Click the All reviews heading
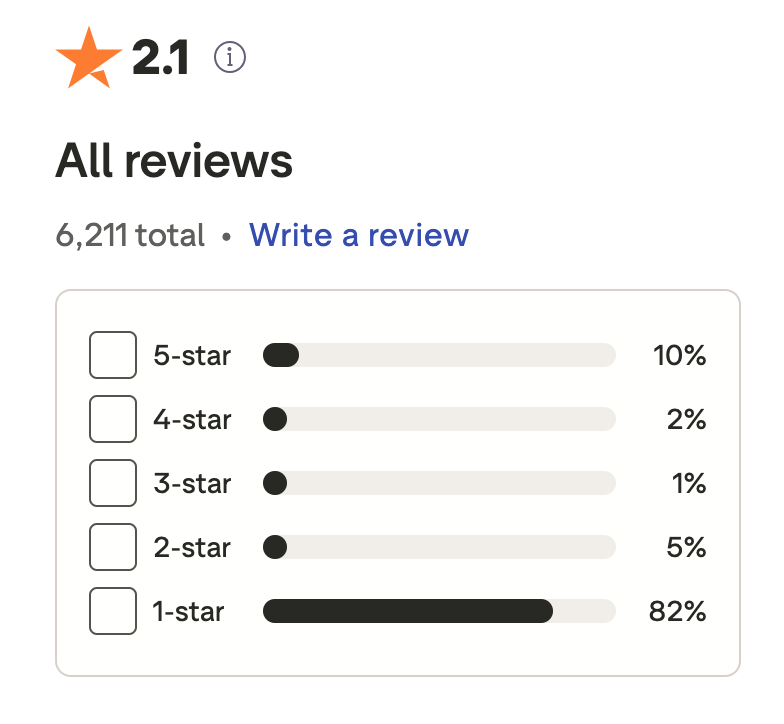 [x=174, y=160]
